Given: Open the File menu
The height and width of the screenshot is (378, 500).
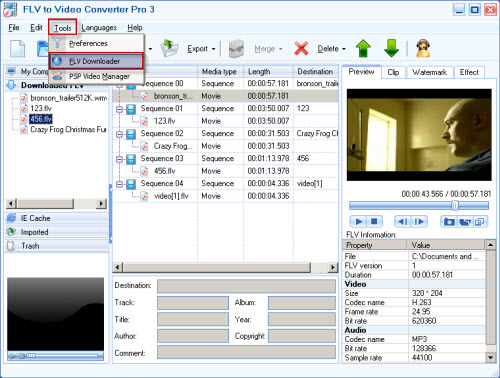Looking at the screenshot, I should (x=14, y=28).
